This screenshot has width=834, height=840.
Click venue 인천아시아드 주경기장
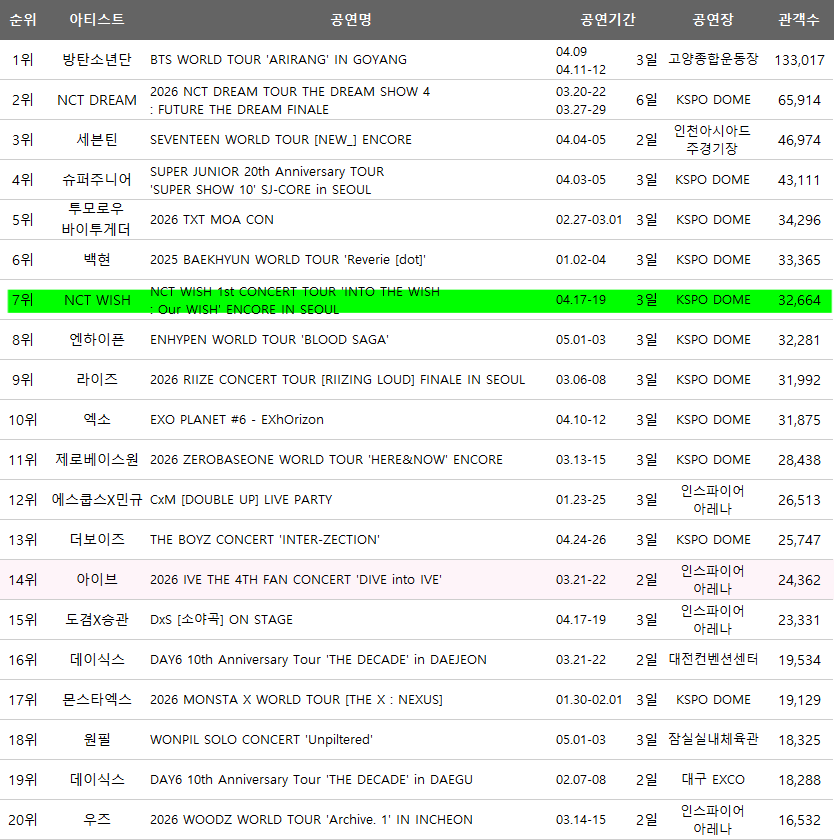click(712, 139)
